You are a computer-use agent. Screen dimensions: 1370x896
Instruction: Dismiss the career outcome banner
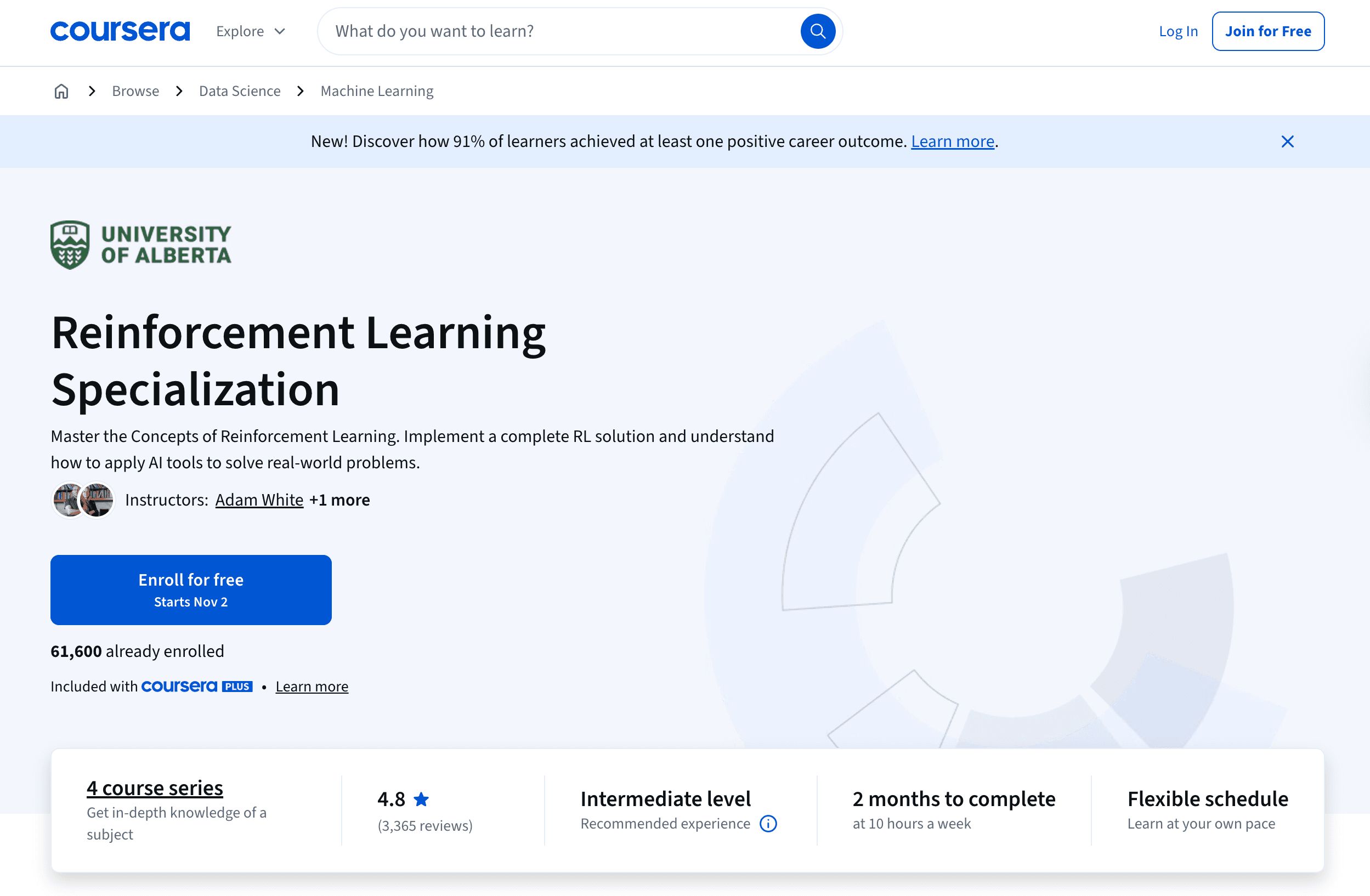click(x=1288, y=141)
